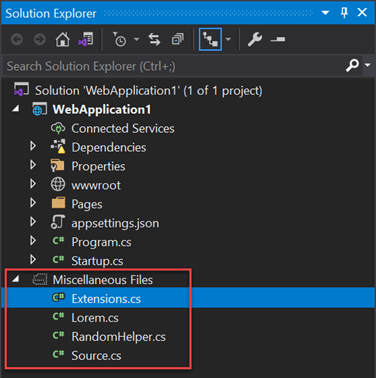Toggle auto-hide pin for Solution Explorer
Screen dimensions: 376x378
[x=344, y=13]
